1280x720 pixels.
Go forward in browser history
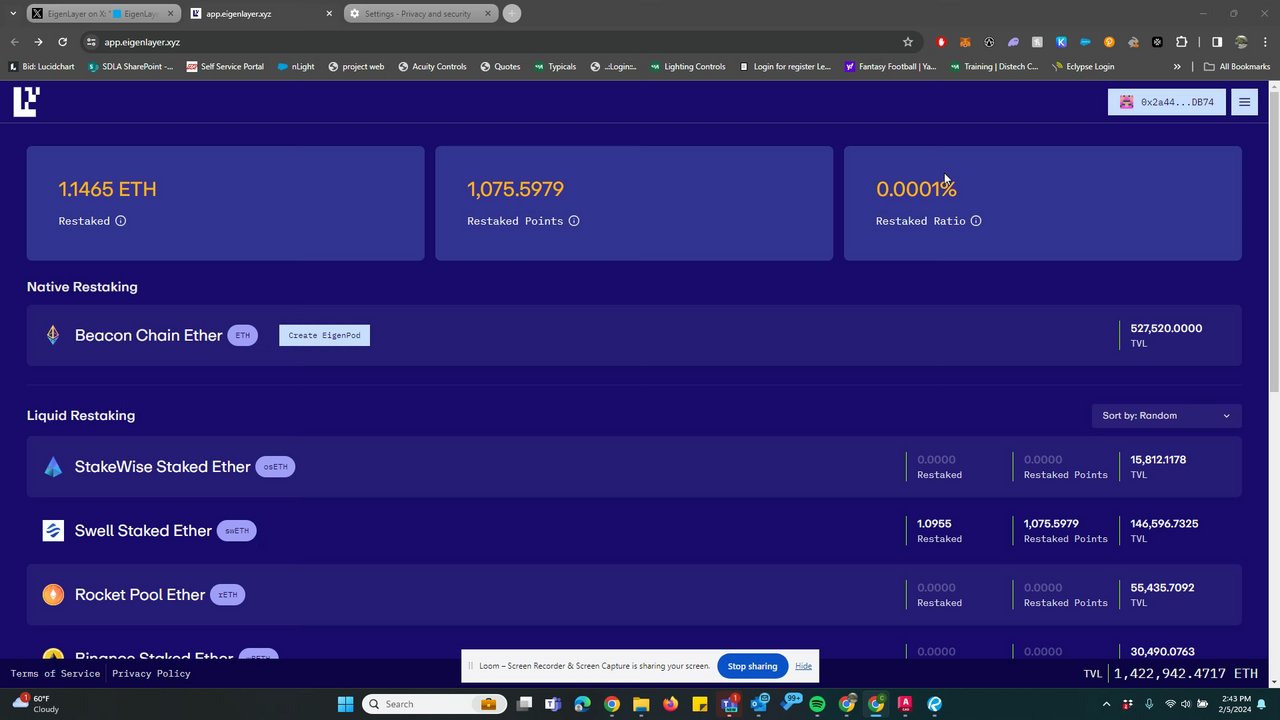pyautogui.click(x=38, y=42)
